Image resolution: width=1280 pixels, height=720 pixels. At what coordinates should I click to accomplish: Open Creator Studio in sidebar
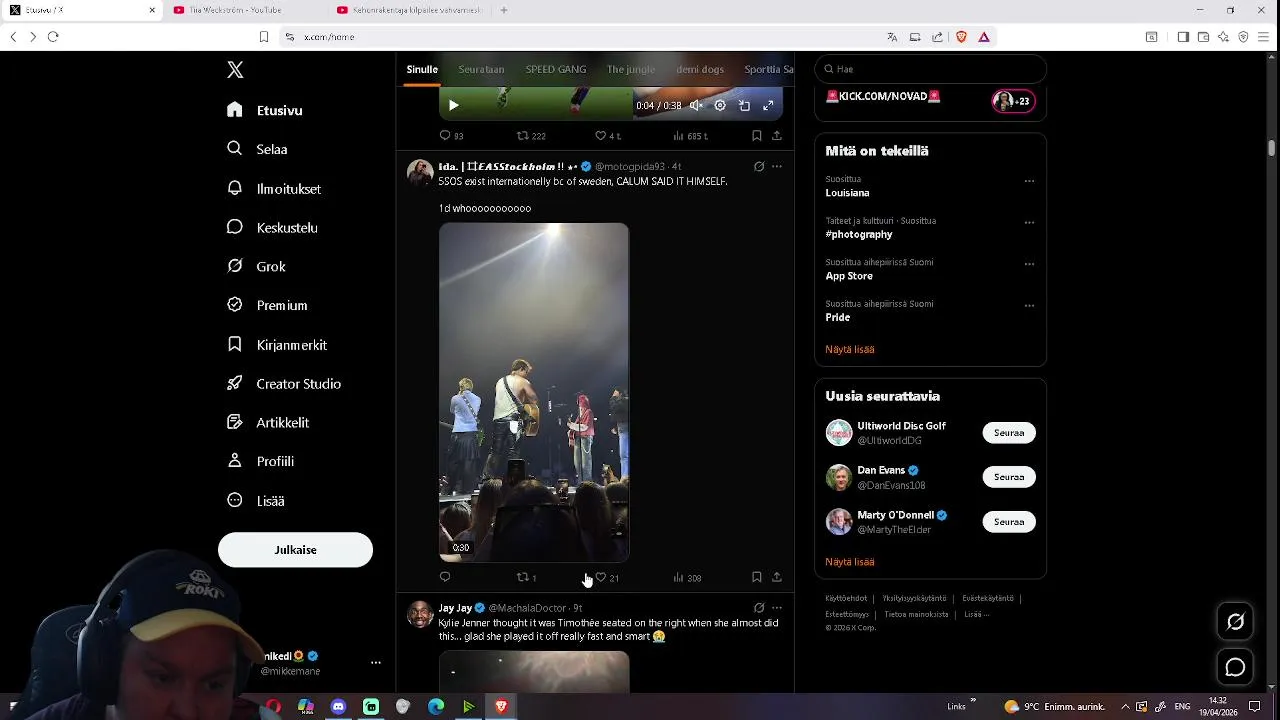[285, 383]
